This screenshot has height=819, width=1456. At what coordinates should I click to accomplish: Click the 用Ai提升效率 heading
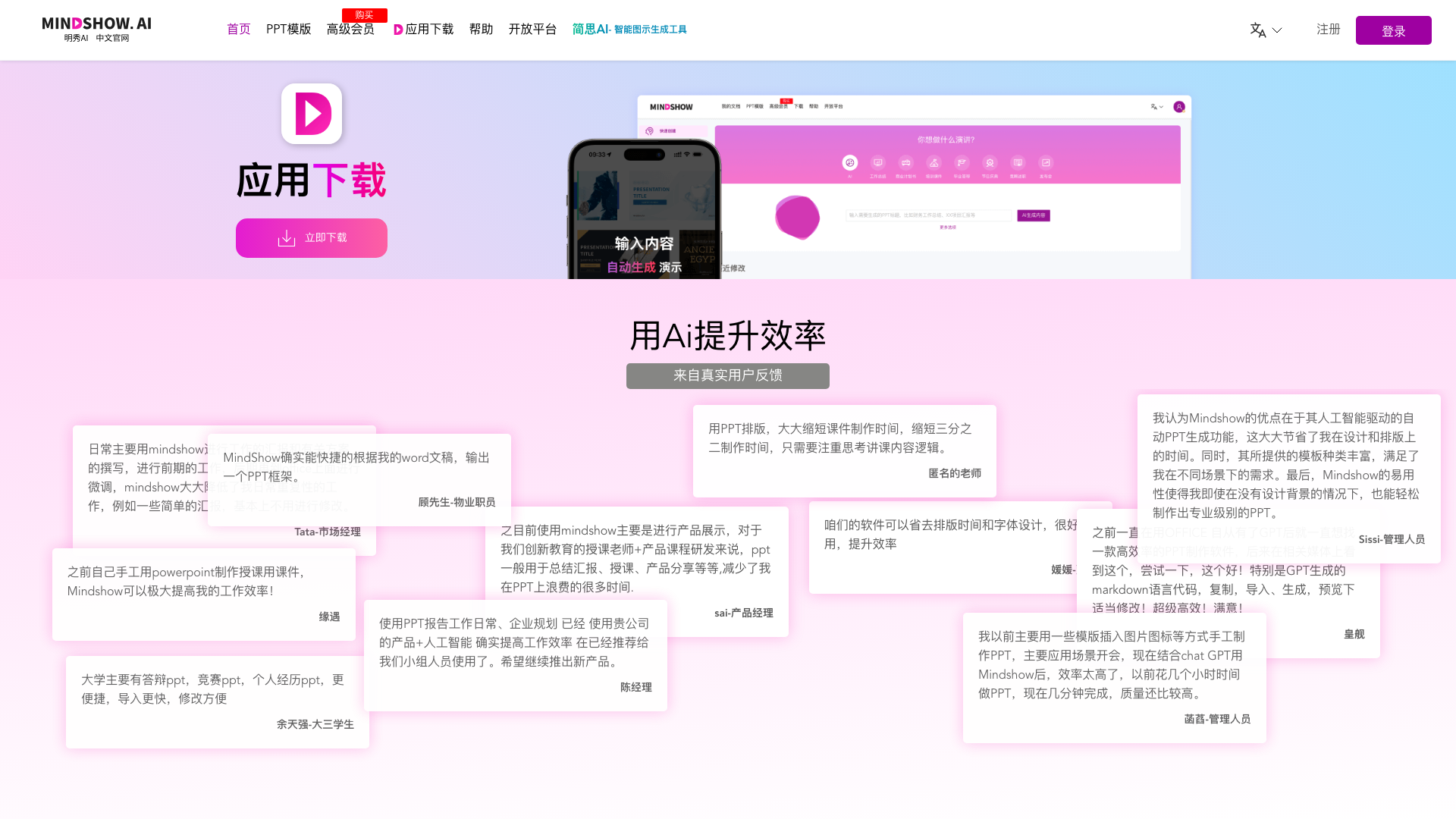(728, 335)
